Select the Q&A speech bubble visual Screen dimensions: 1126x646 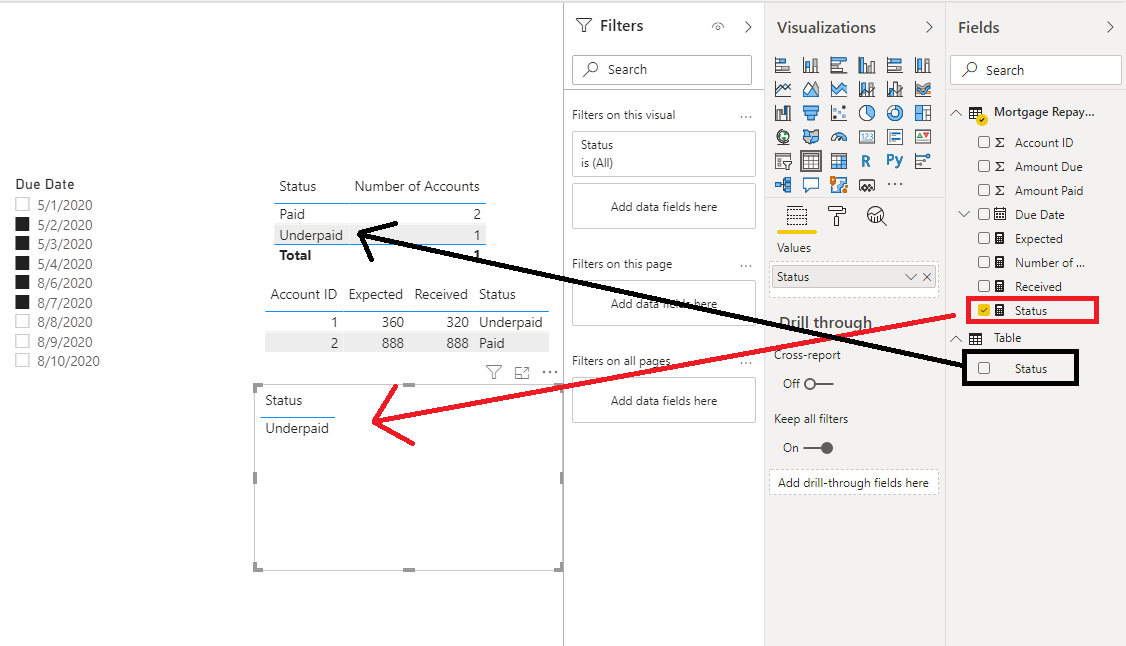(811, 184)
